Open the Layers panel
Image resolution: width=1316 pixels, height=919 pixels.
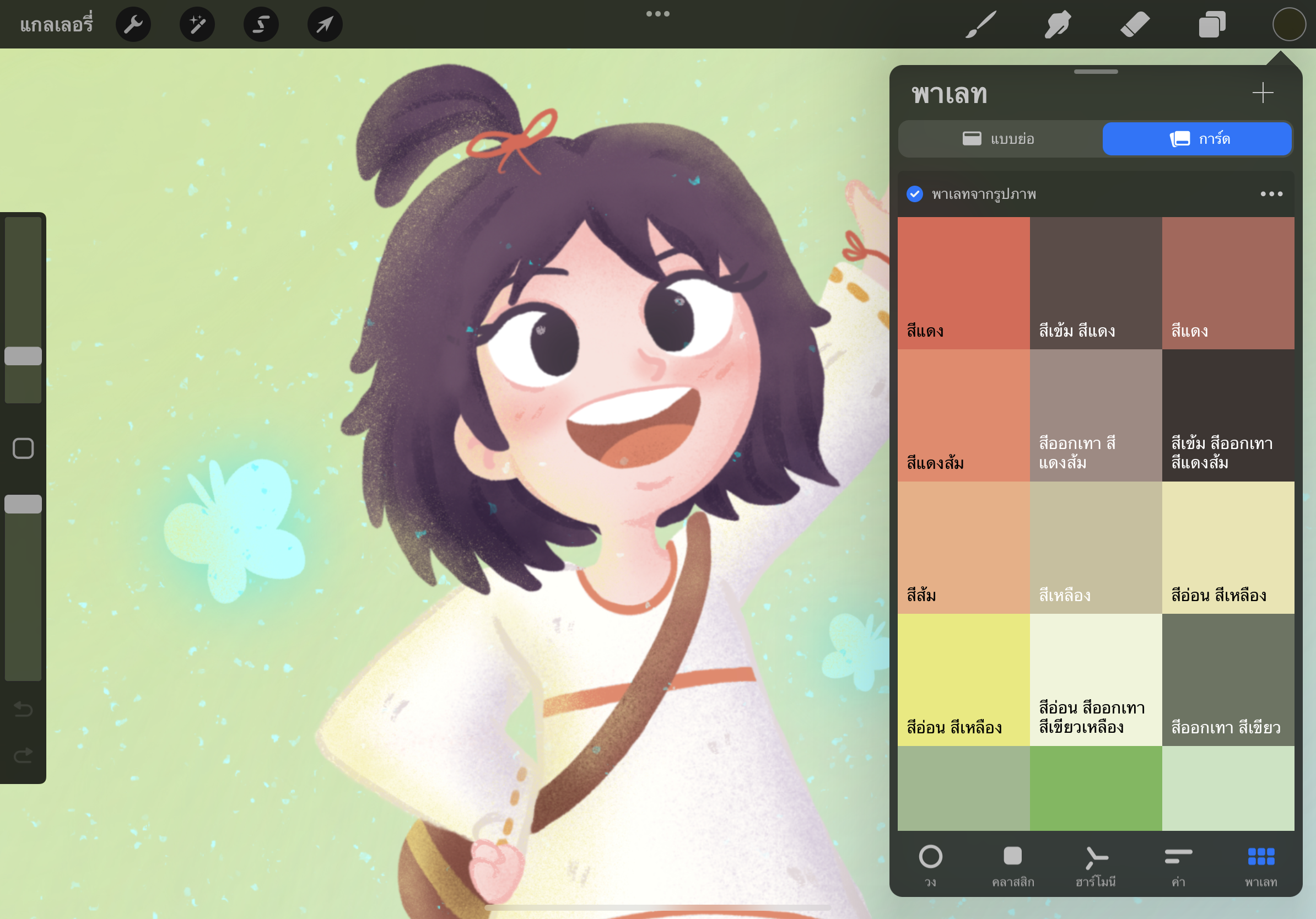click(1212, 25)
